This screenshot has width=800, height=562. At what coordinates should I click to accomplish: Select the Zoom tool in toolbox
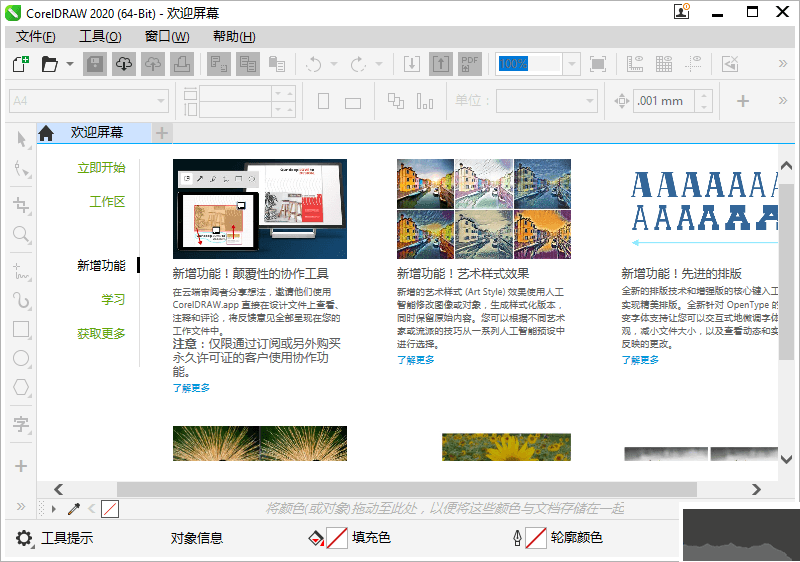click(x=21, y=235)
